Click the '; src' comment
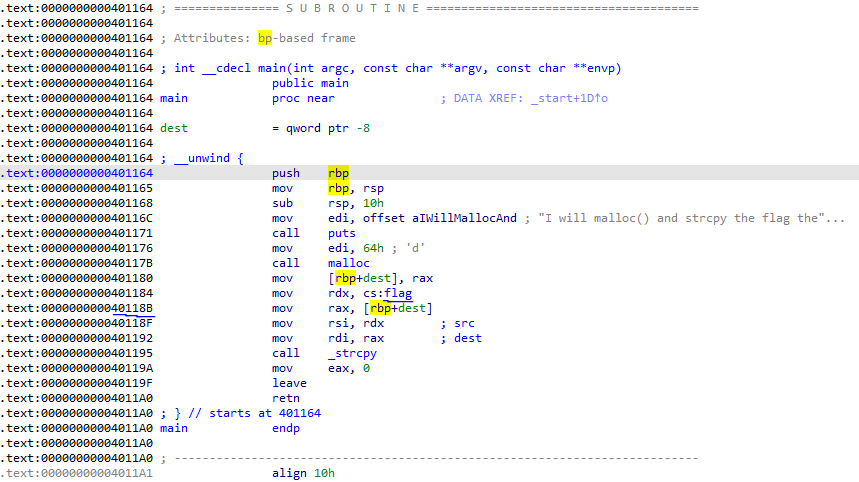This screenshot has height=482, width=859. click(457, 323)
